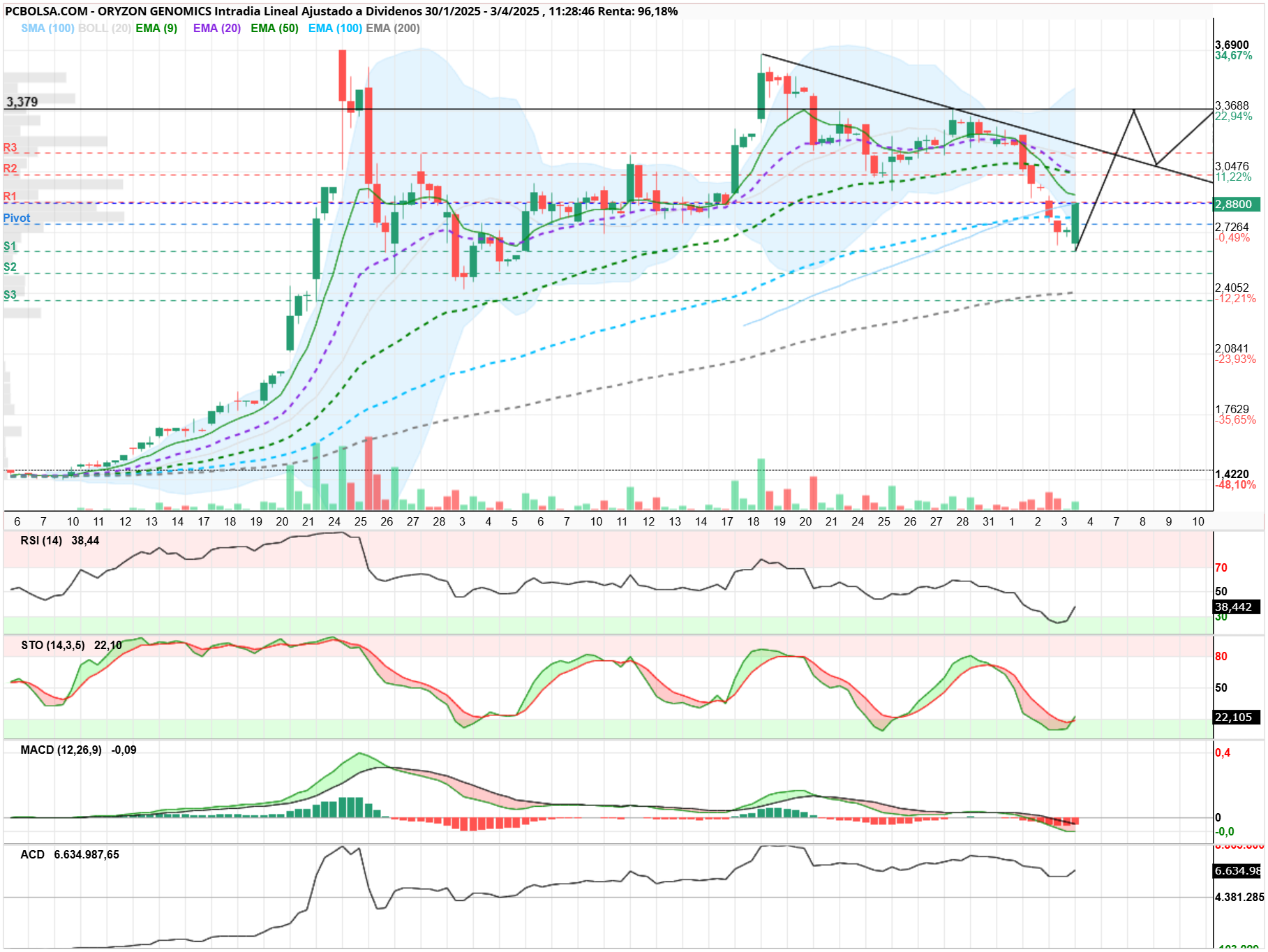The width and height of the screenshot is (1268, 952).
Task: Click the R1 resistance label
Action: click(10, 197)
